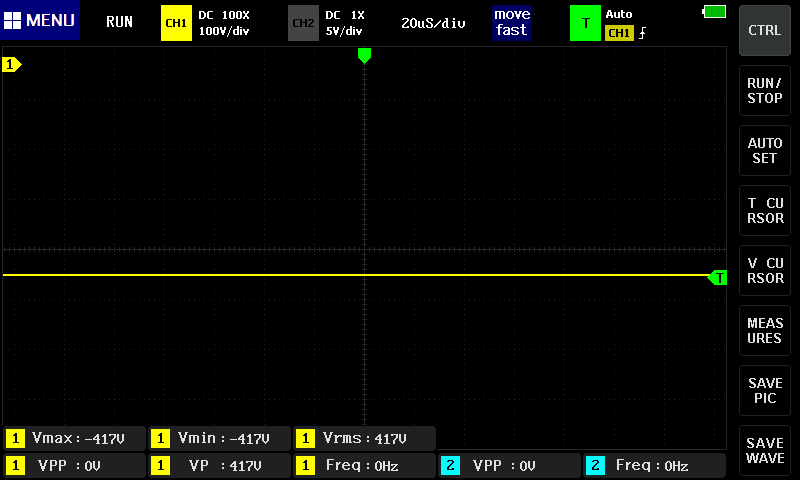
Task: Select the green trigger level marker at right edge
Action: tap(717, 277)
